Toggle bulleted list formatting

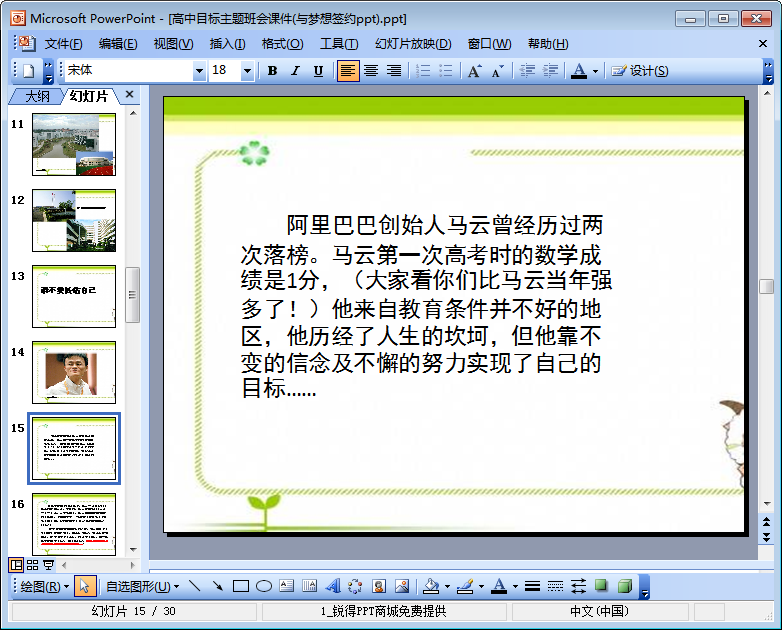click(446, 71)
